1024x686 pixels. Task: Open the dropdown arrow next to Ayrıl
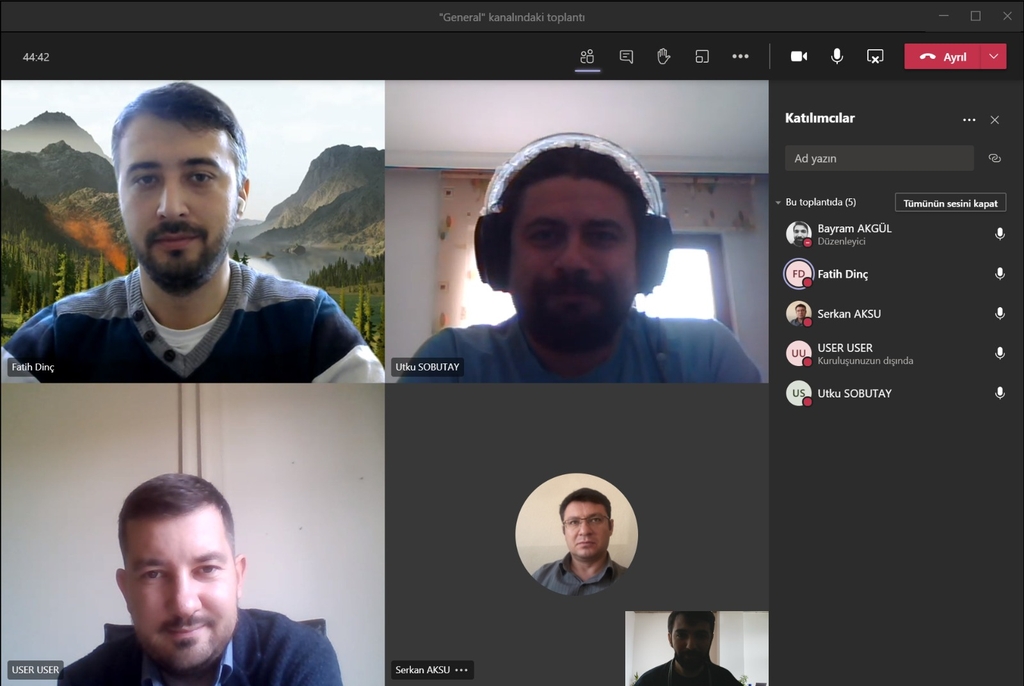[x=993, y=57]
